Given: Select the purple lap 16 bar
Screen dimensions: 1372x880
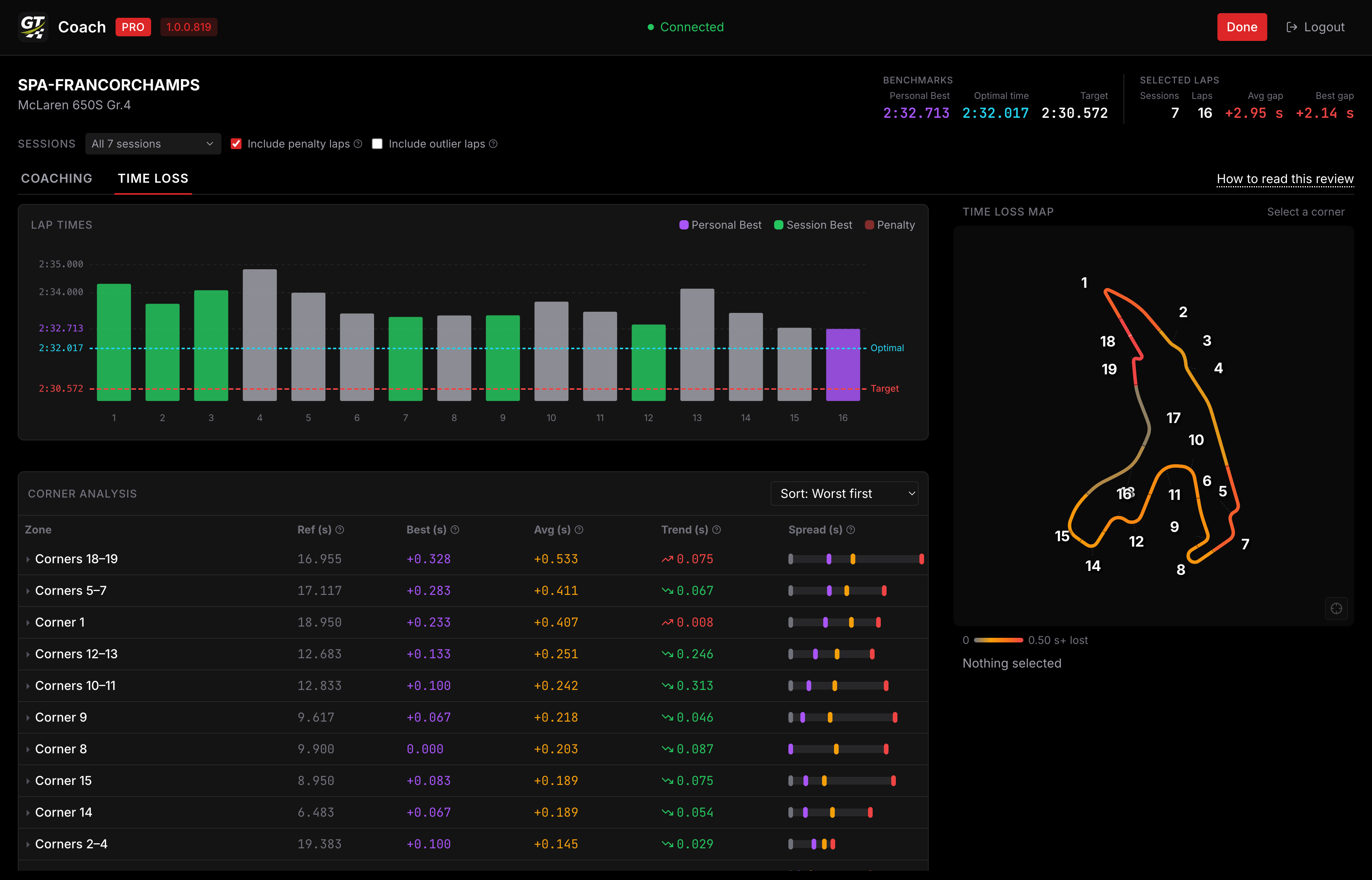Looking at the screenshot, I should click(x=843, y=365).
